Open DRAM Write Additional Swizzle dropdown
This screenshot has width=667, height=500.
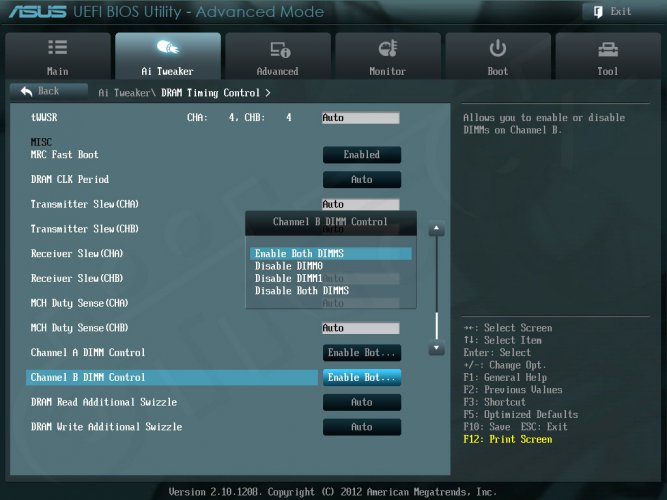pos(362,427)
